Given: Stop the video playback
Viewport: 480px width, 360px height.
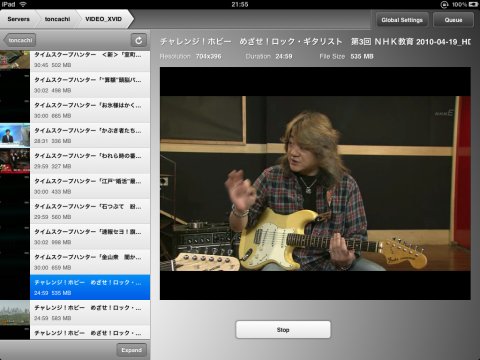Looking at the screenshot, I should click(283, 330).
